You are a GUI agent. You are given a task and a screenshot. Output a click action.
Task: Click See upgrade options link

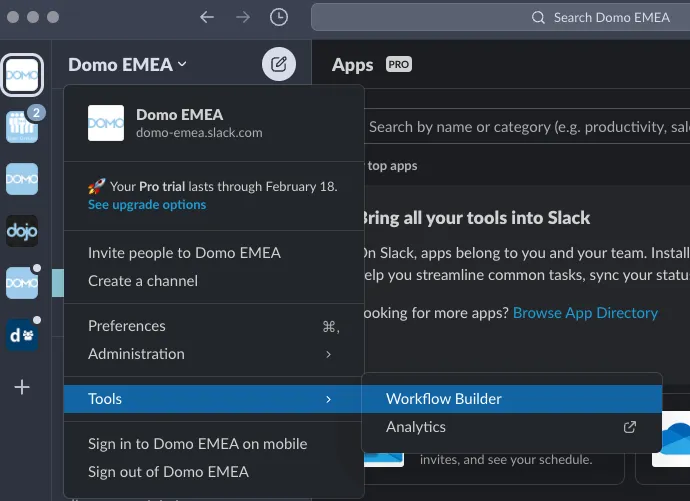point(147,205)
